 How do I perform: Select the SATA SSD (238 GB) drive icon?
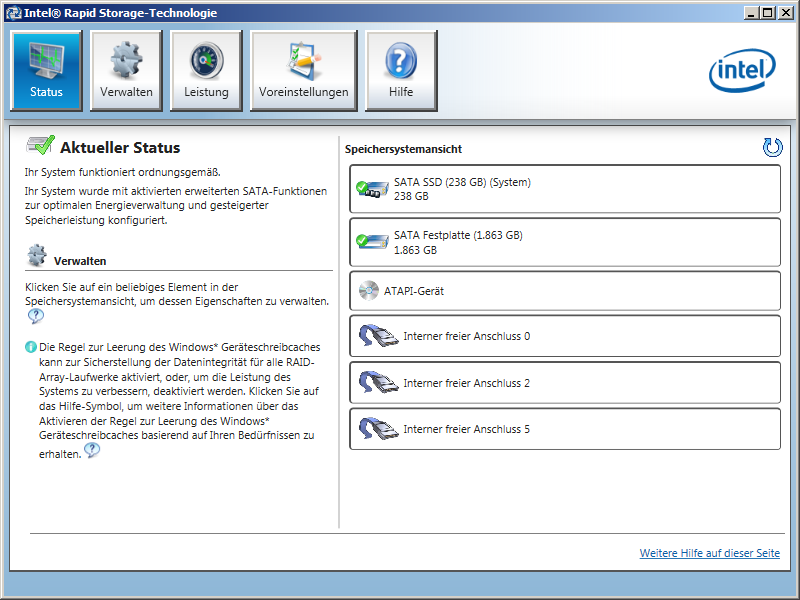(x=372, y=189)
